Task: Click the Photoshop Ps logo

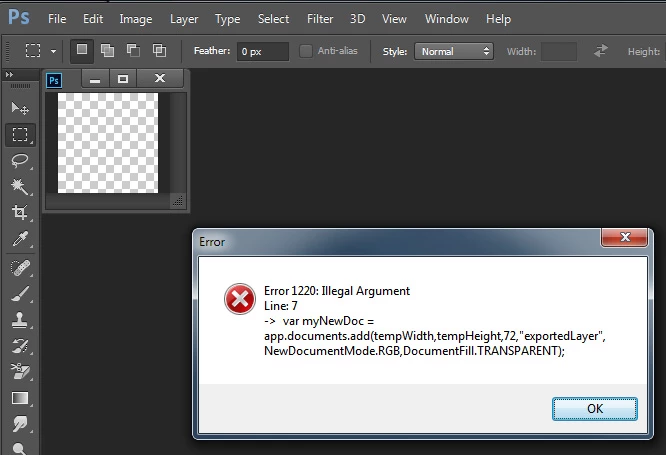Action: click(19, 18)
